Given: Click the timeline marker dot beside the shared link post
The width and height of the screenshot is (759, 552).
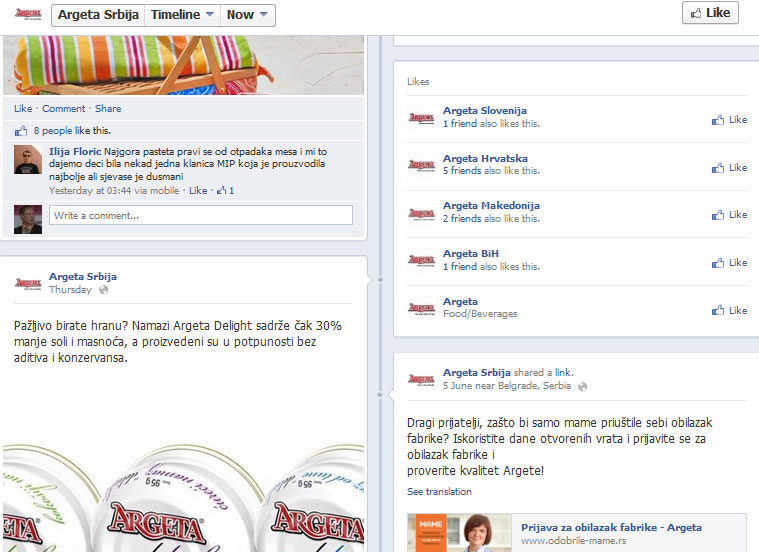Looking at the screenshot, I should pyautogui.click(x=380, y=395).
